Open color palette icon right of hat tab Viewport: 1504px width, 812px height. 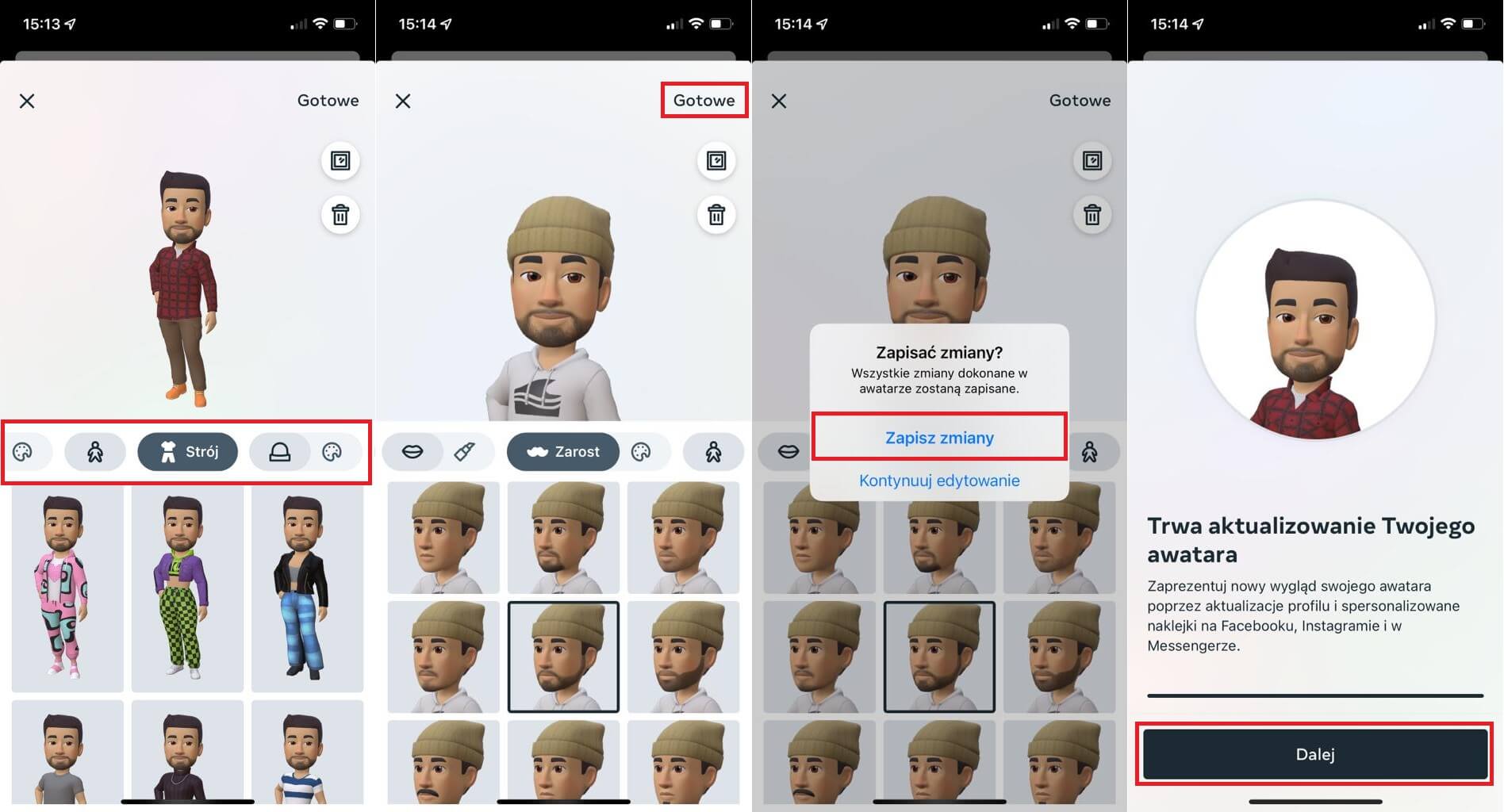(x=332, y=452)
